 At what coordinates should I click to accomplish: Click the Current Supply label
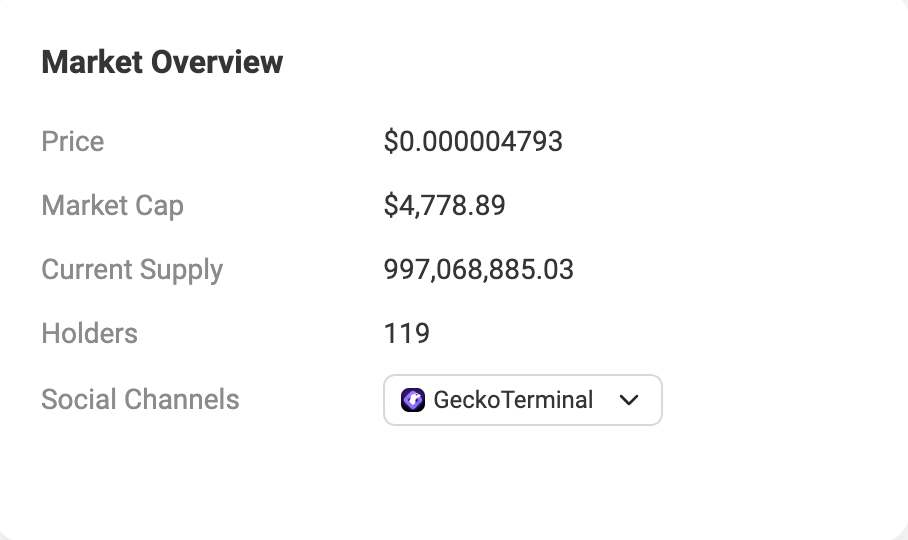pos(132,270)
